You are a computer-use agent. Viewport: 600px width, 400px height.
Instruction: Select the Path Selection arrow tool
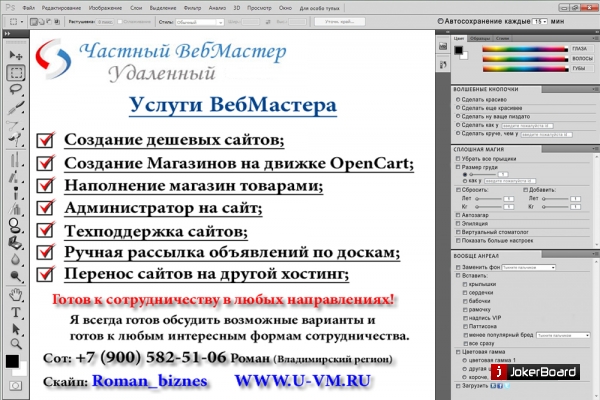click(x=15, y=329)
